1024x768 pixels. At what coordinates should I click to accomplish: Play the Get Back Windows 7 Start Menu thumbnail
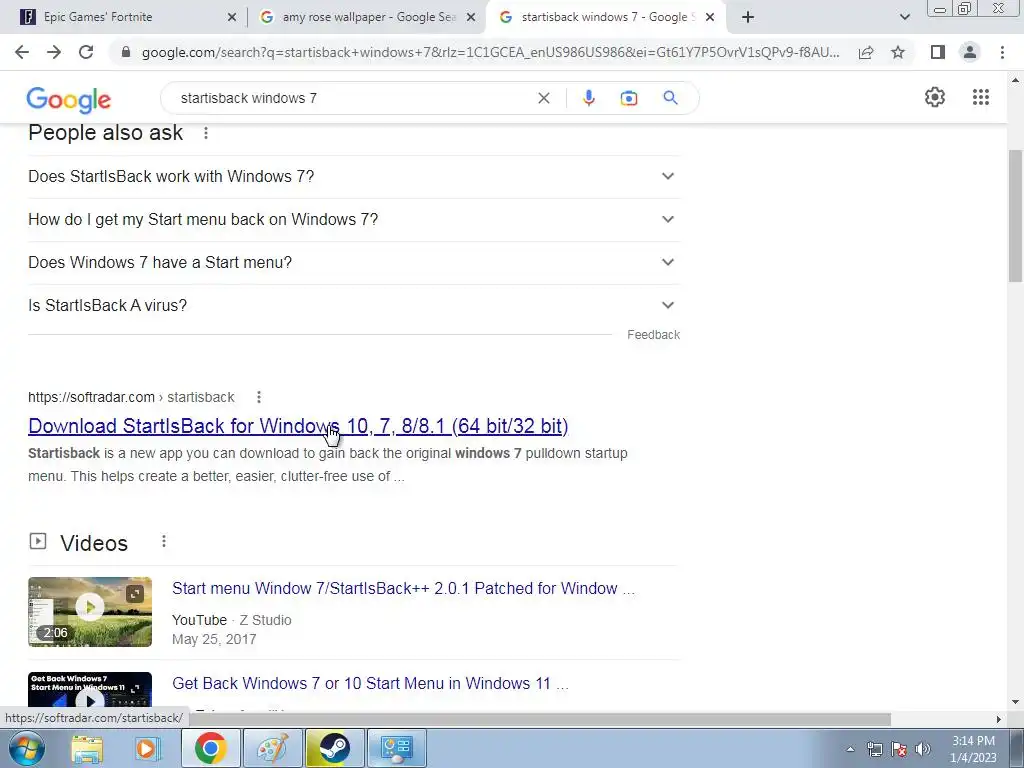click(90, 690)
